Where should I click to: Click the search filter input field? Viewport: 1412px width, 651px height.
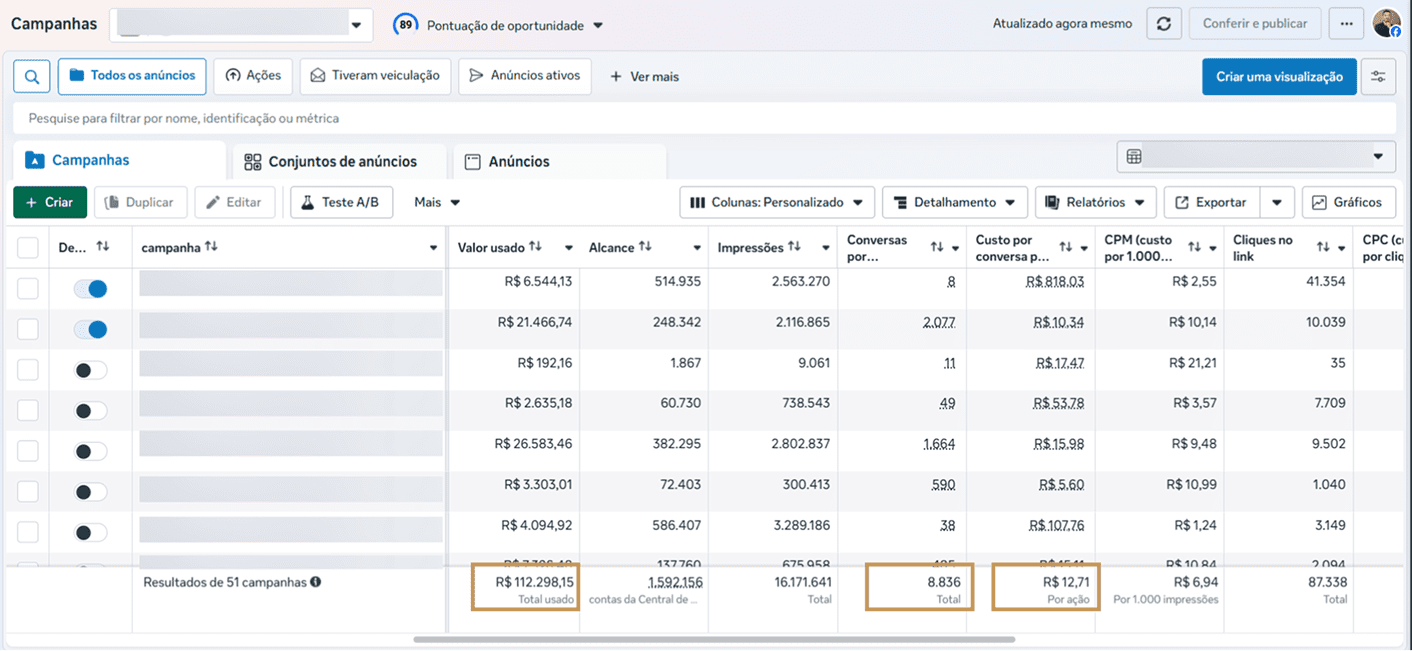[705, 118]
